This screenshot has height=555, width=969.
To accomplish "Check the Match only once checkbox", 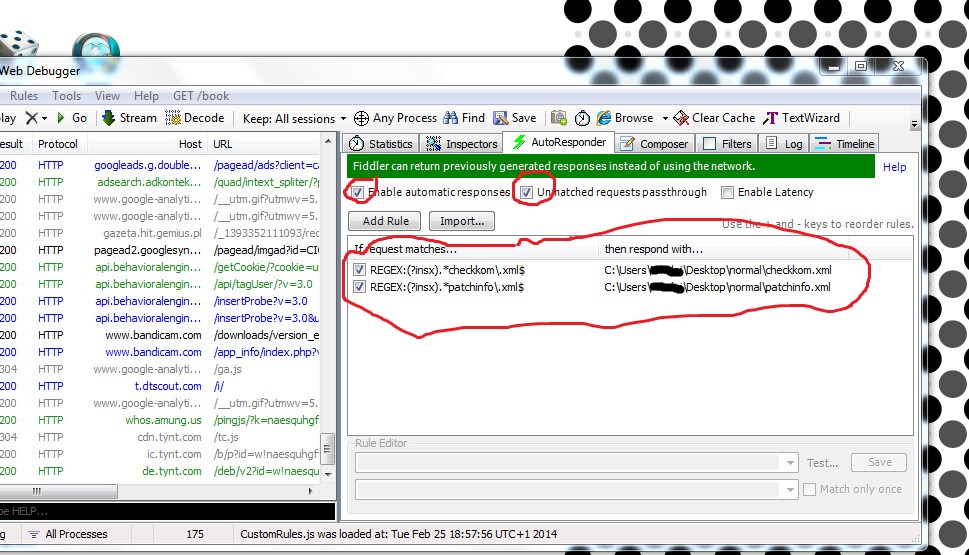I will click(809, 489).
